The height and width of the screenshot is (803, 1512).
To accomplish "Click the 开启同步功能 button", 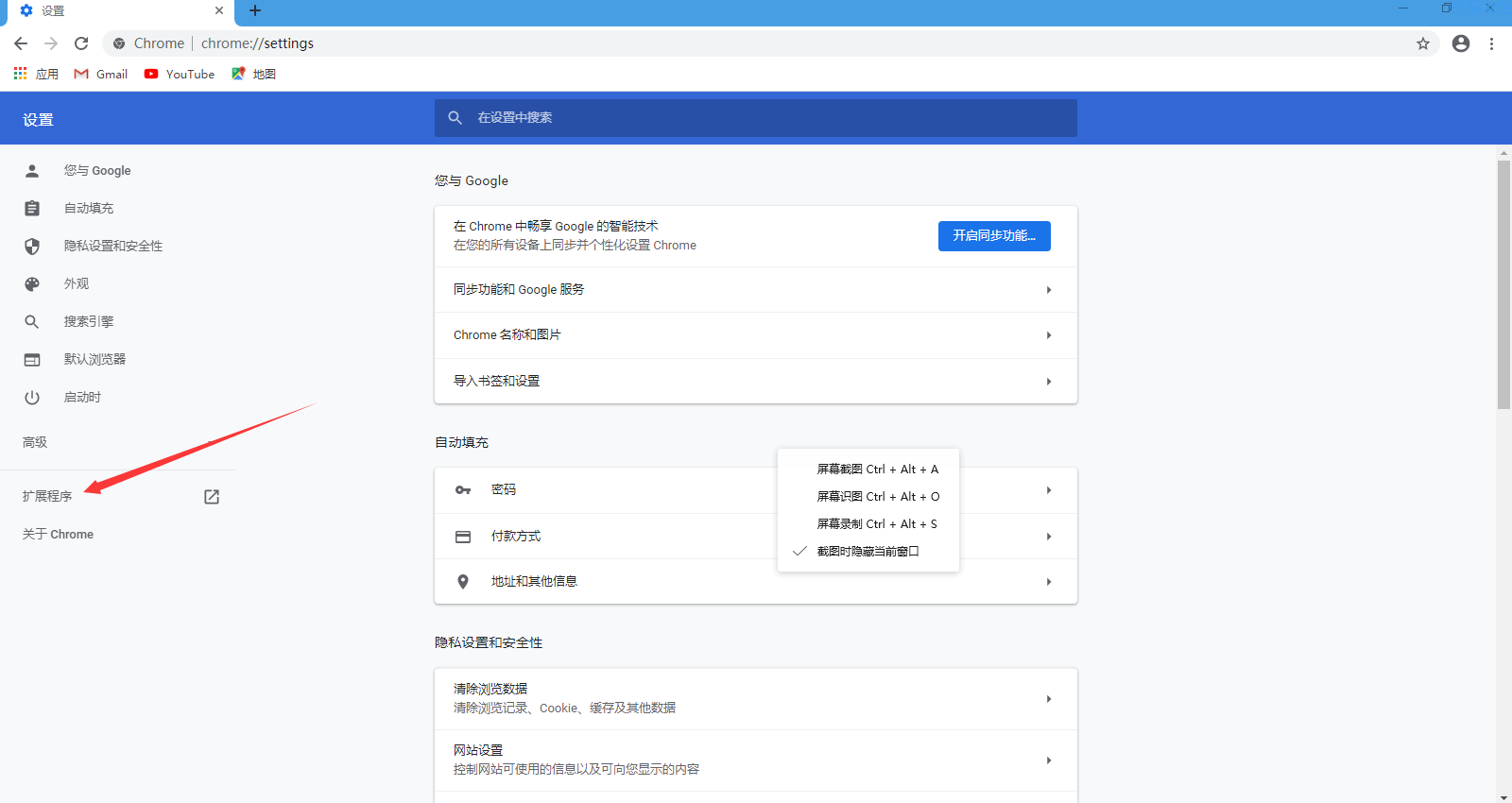I will pos(994,236).
